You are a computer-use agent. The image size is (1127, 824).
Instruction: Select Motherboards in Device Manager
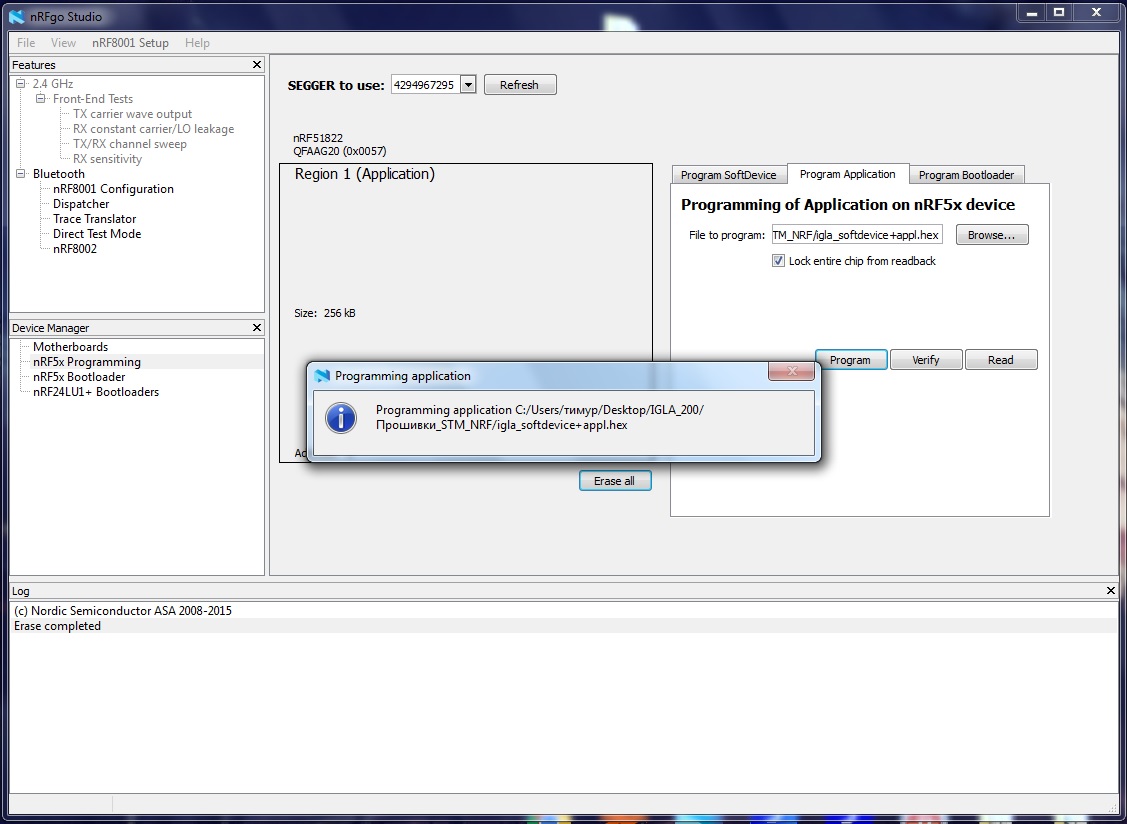click(70, 347)
